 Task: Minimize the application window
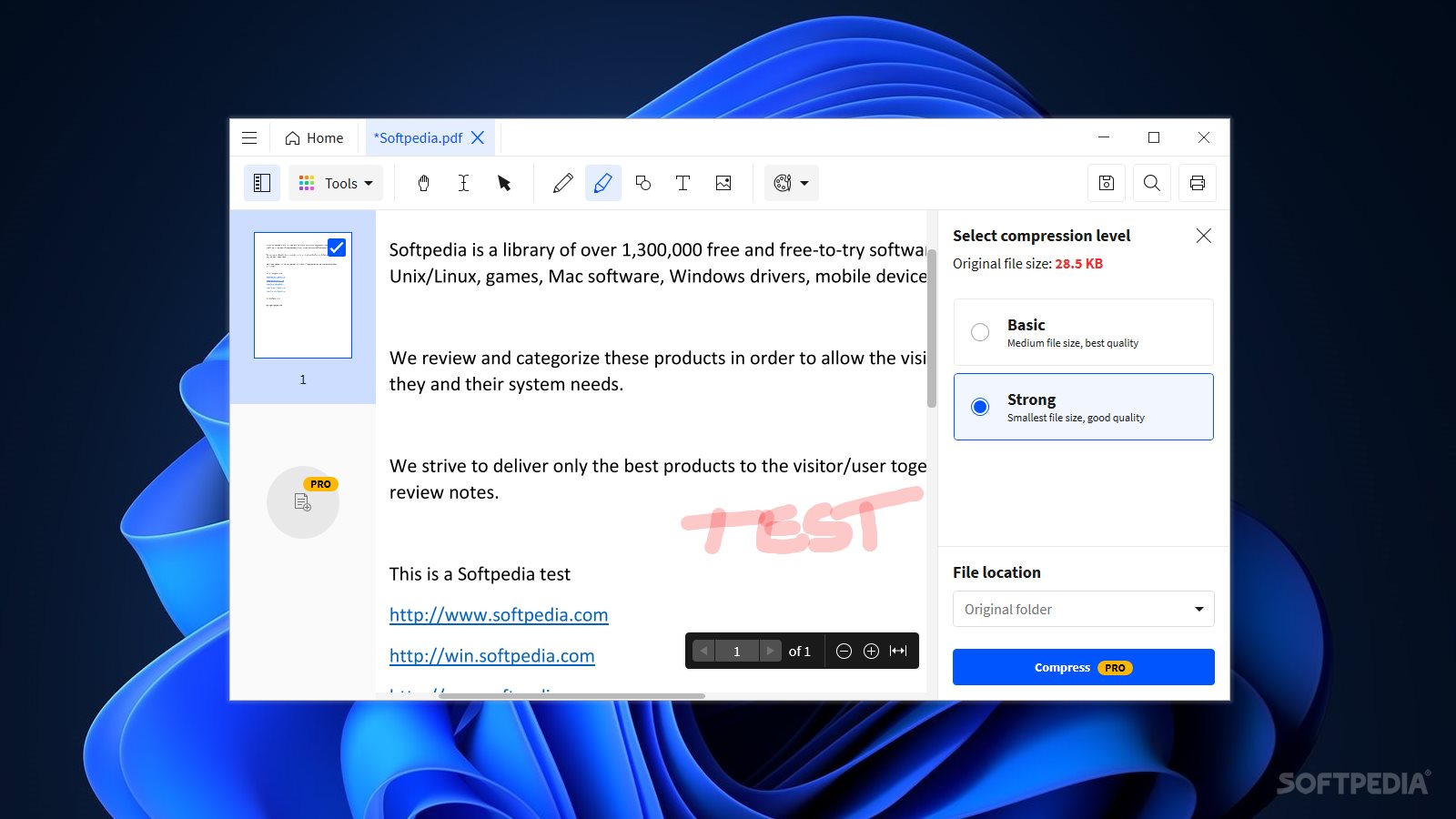(1104, 137)
